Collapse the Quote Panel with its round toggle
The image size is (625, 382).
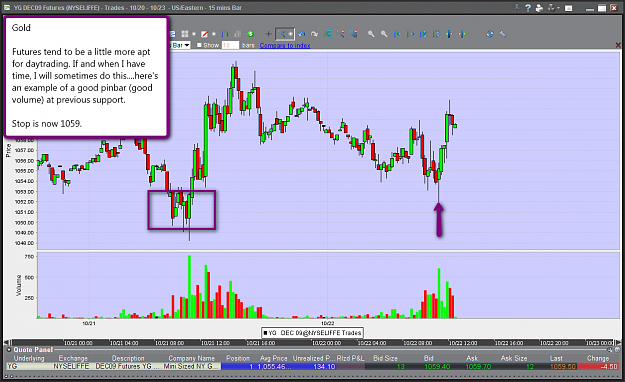coord(9,350)
